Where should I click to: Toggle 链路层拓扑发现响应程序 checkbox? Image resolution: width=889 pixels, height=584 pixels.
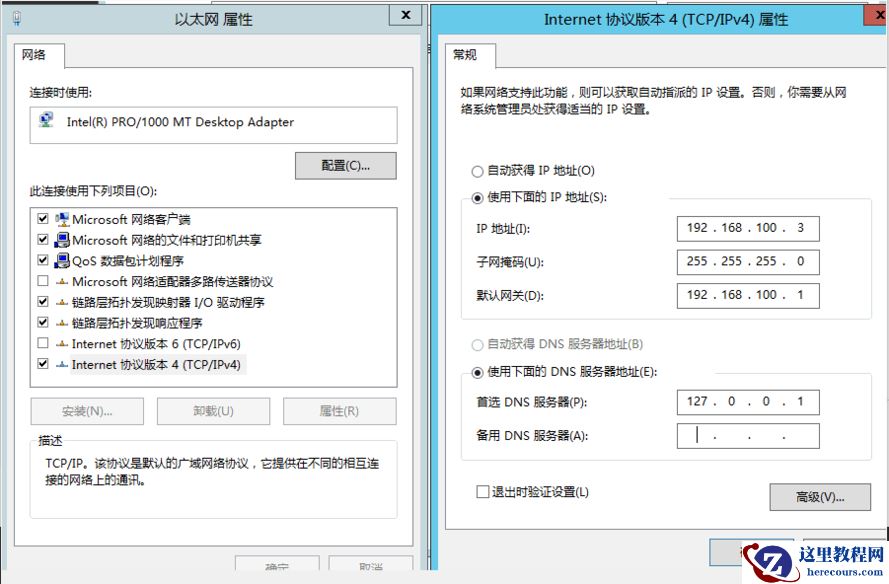[43, 322]
